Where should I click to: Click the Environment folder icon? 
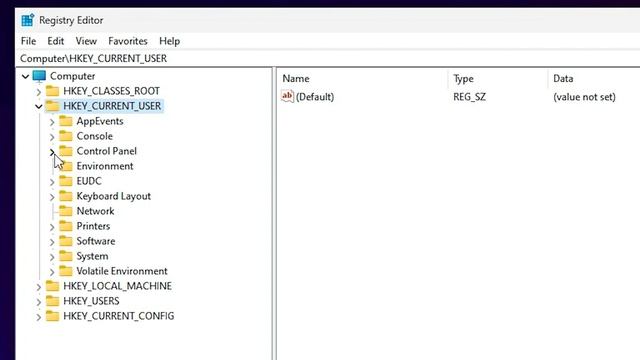click(x=66, y=166)
